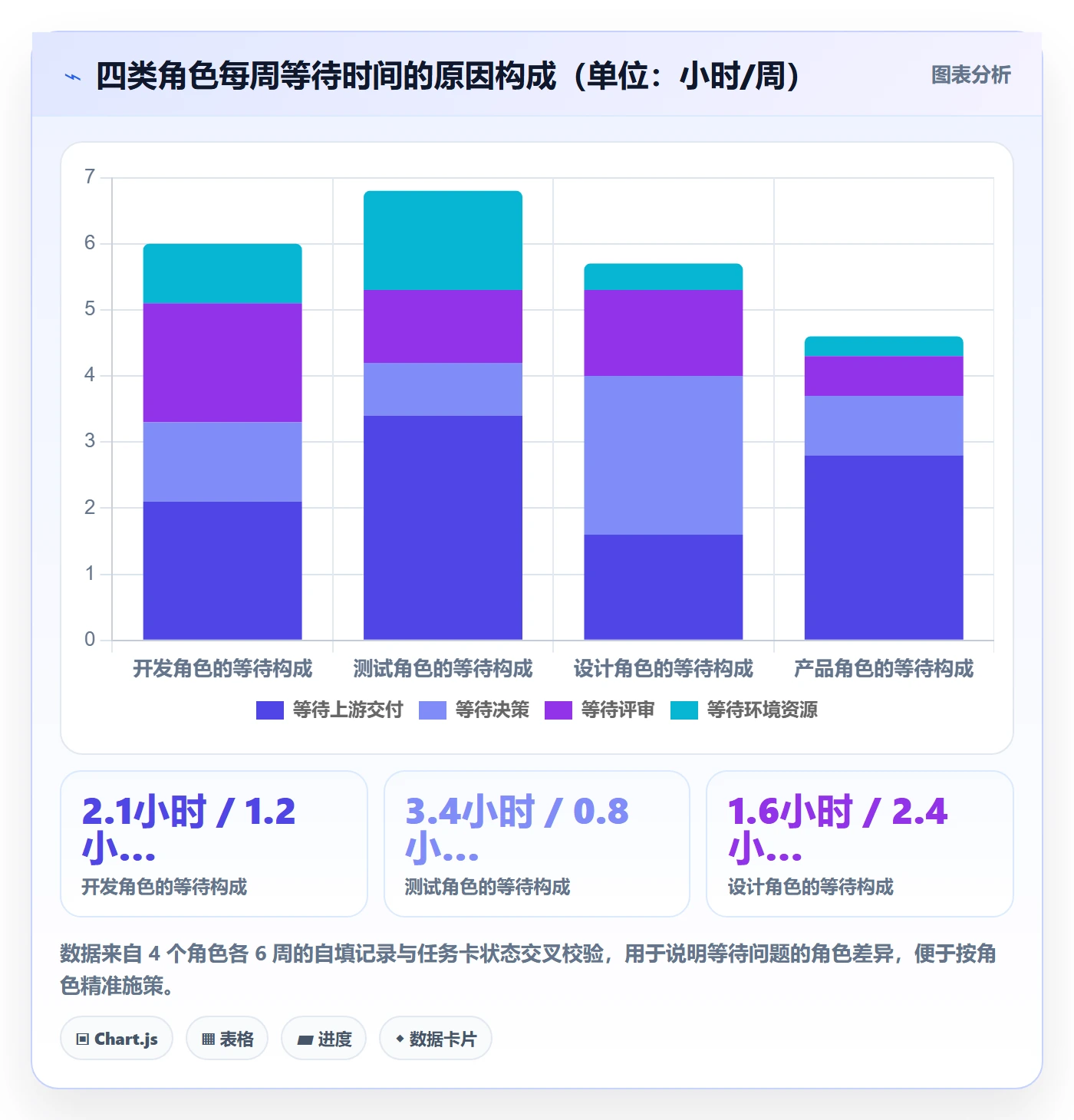Click 测试角色 bar's 等待决策 segment
Image resolution: width=1074 pixels, height=1120 pixels.
pyautogui.click(x=443, y=389)
